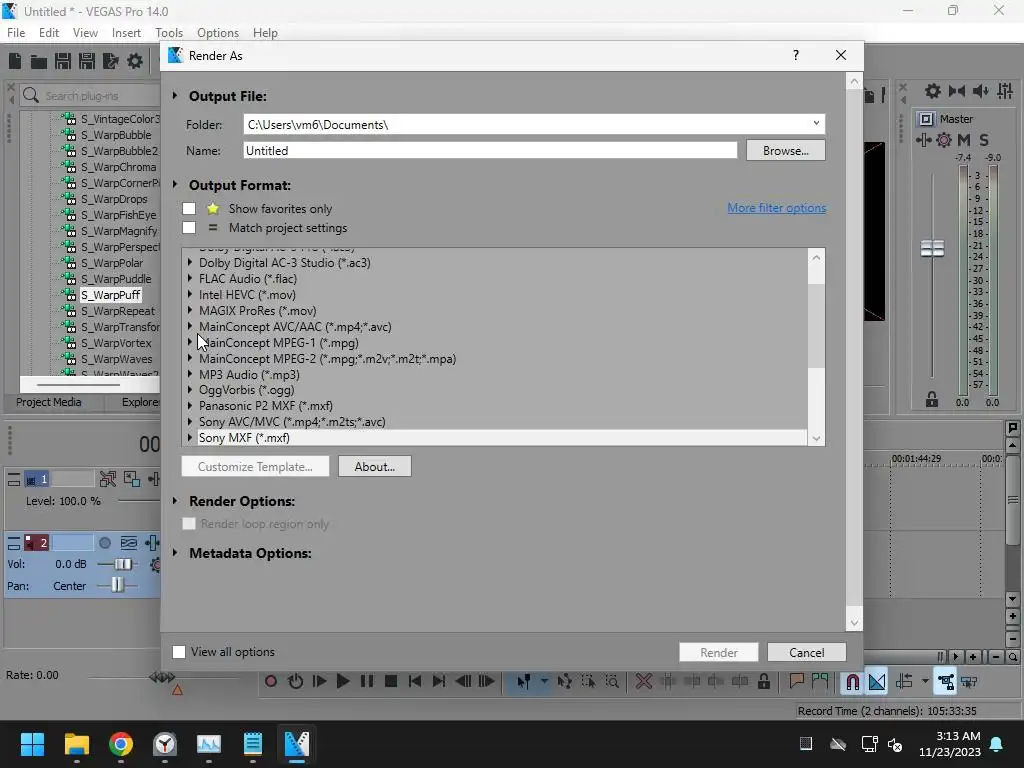Expand MainConcept AVC/AAC format templates

click(190, 326)
